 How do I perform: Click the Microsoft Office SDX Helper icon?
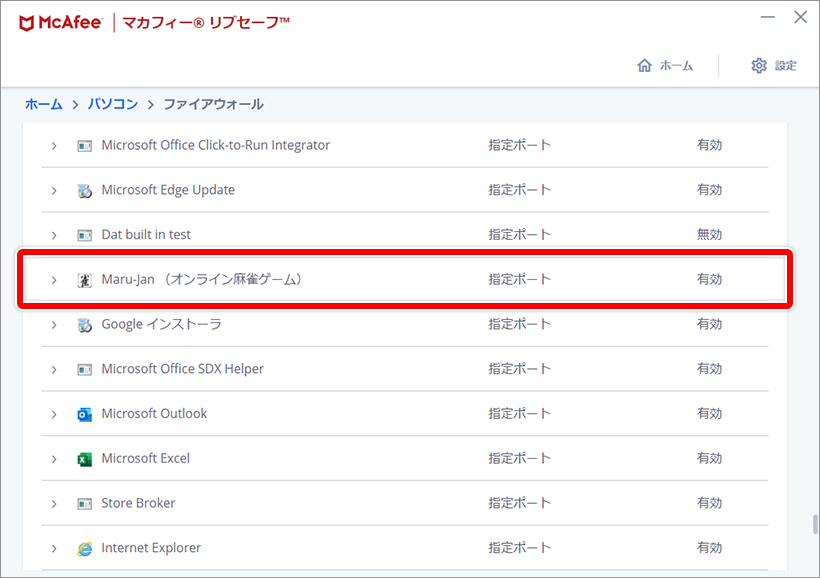(84, 369)
